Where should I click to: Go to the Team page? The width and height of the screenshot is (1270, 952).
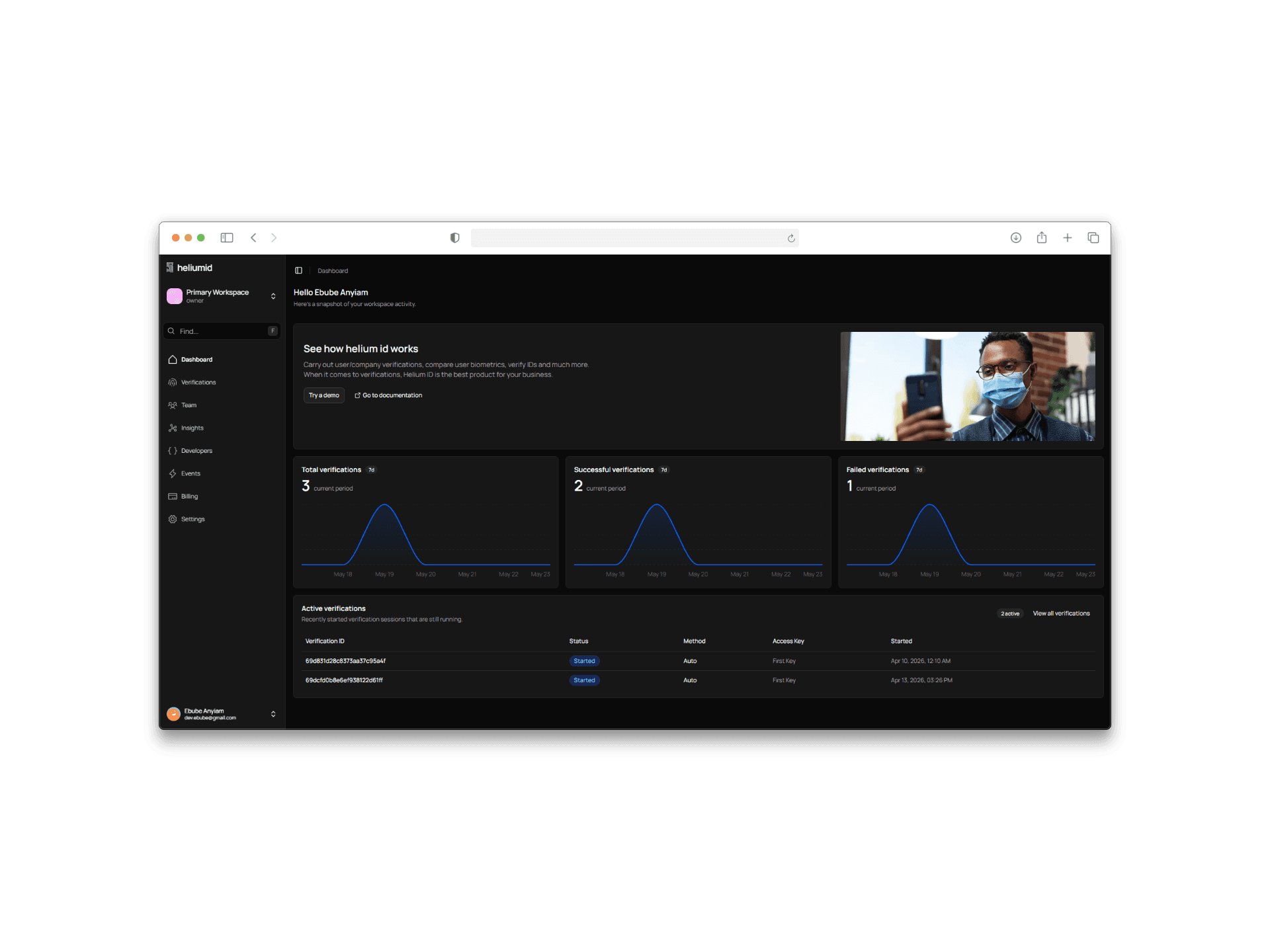pos(222,405)
